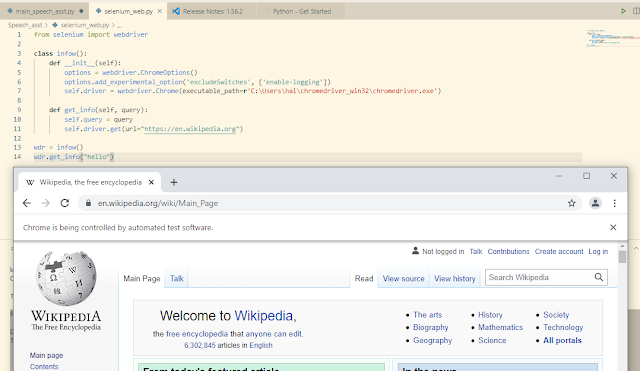
Task: Select the Talk namespace tab
Action: pyautogui.click(x=177, y=278)
